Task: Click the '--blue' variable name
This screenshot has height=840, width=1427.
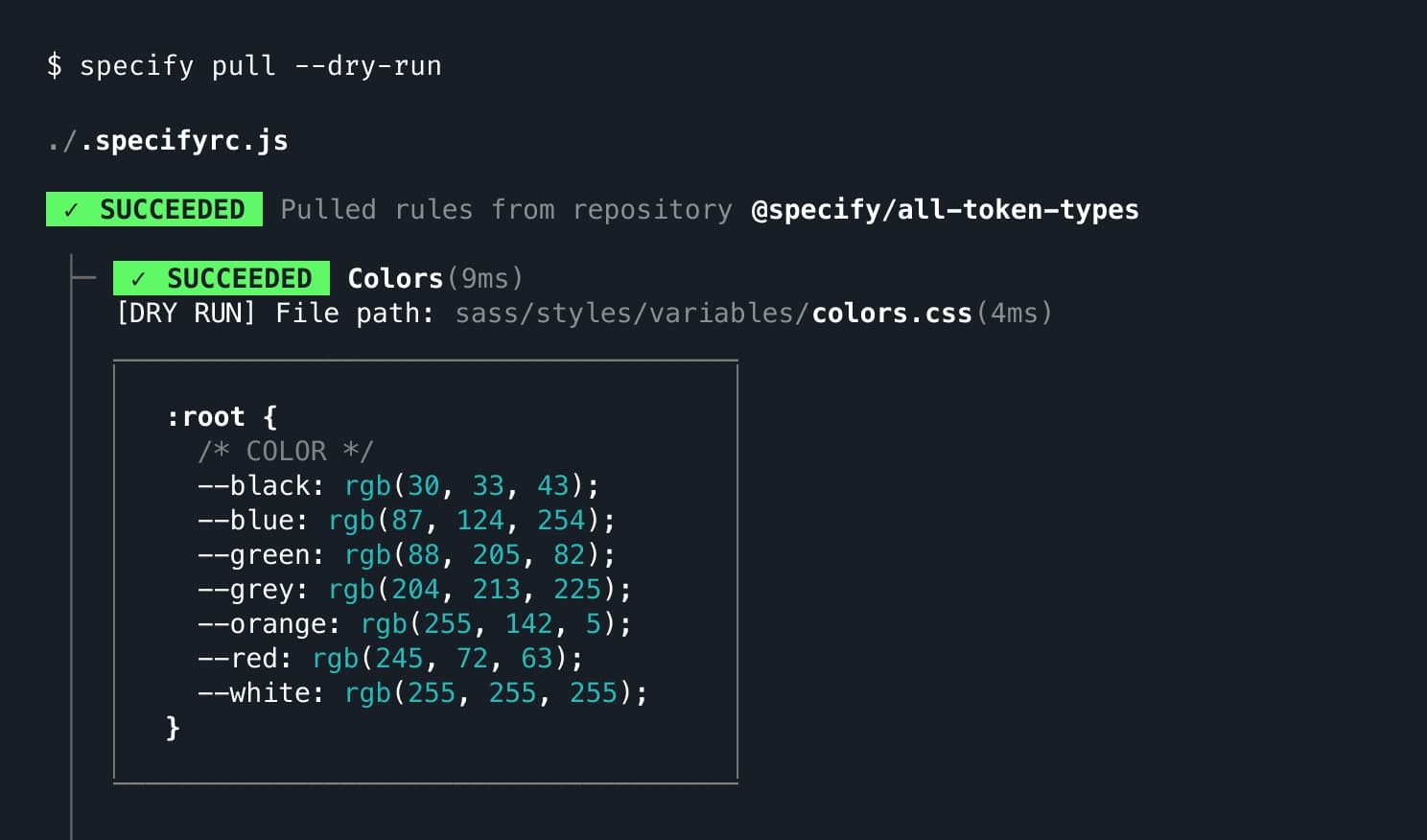Action: (246, 520)
